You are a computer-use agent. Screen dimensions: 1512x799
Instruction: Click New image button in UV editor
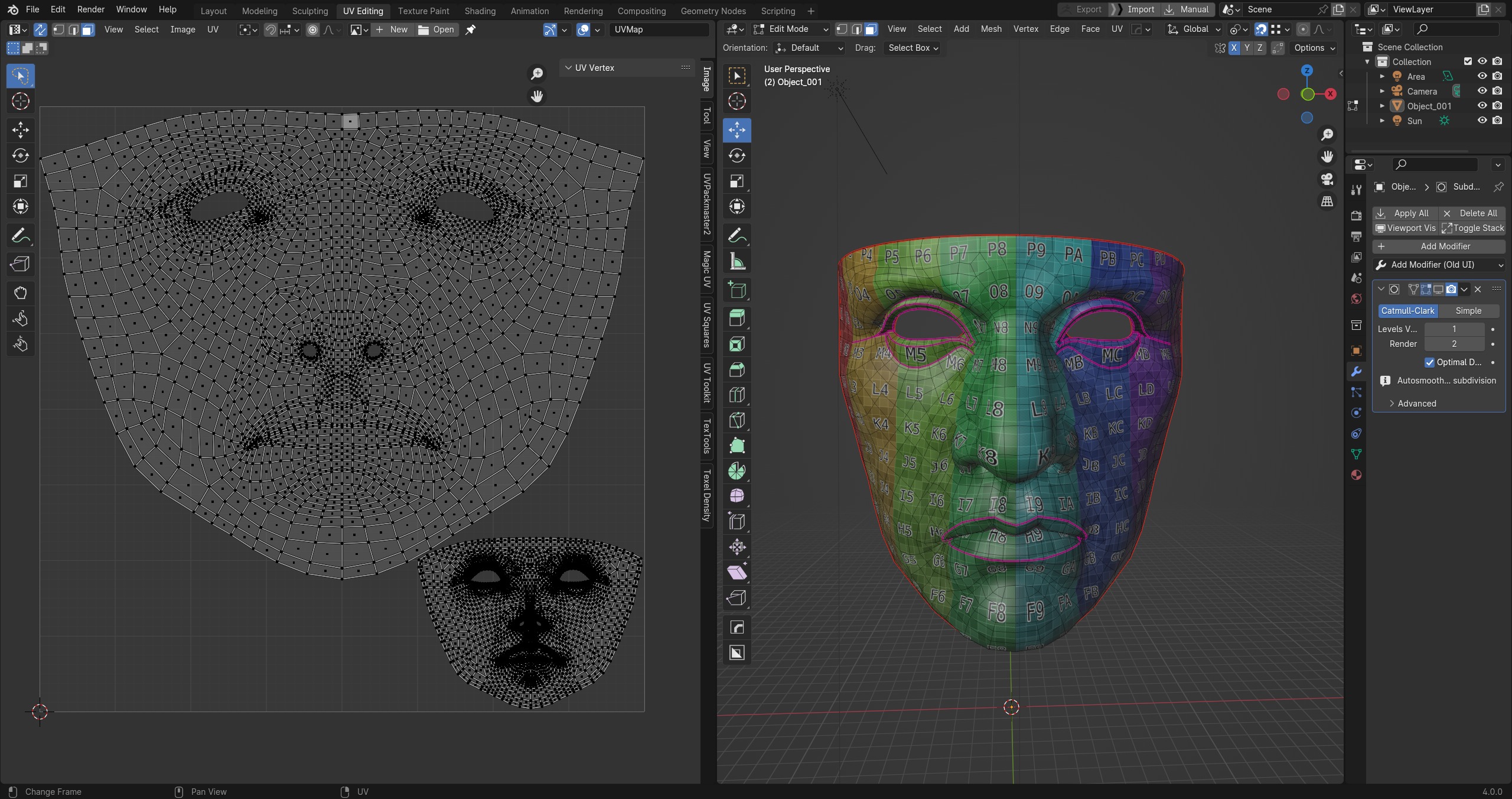(x=392, y=30)
